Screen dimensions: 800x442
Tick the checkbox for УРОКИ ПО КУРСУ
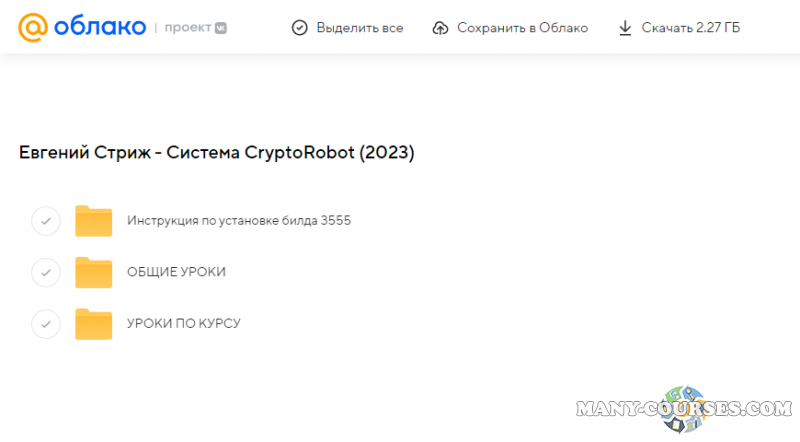(46, 324)
